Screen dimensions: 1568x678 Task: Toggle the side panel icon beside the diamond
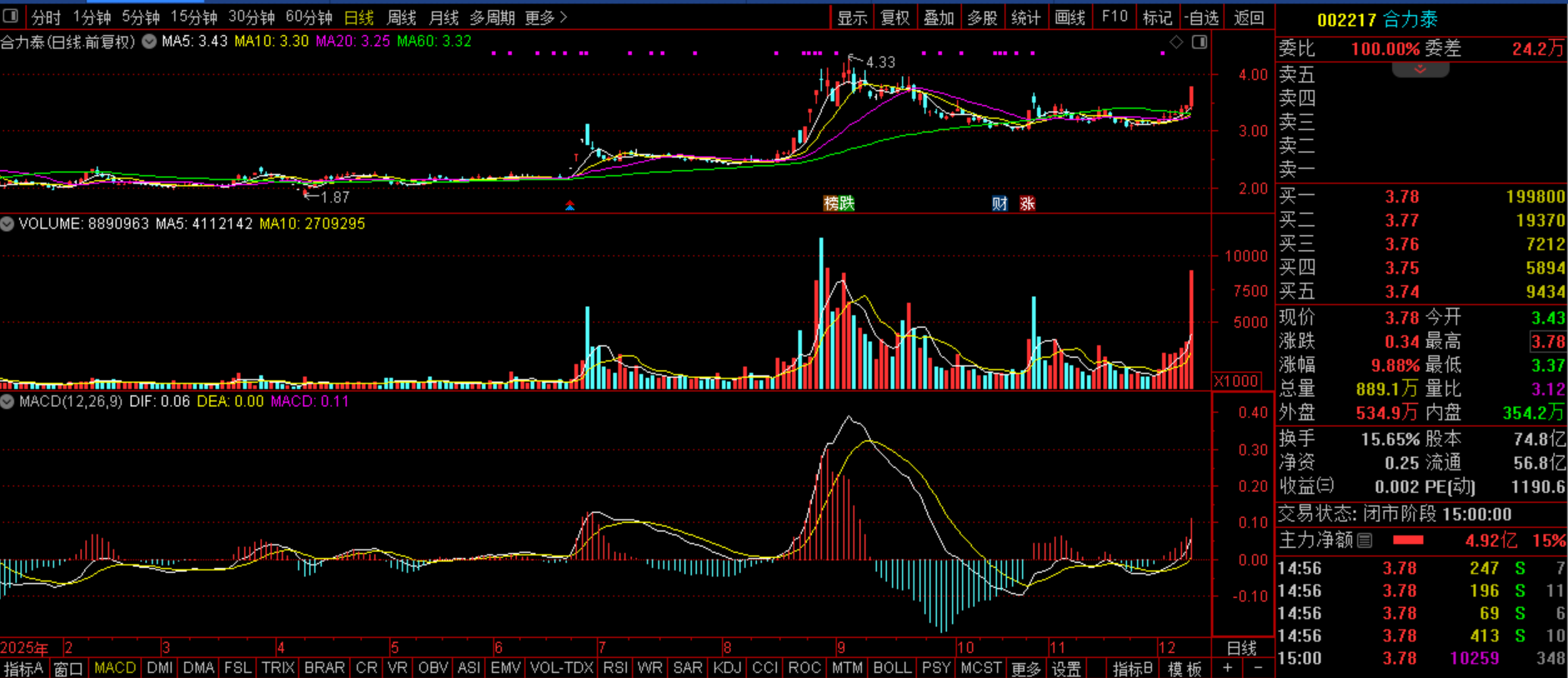[1200, 42]
